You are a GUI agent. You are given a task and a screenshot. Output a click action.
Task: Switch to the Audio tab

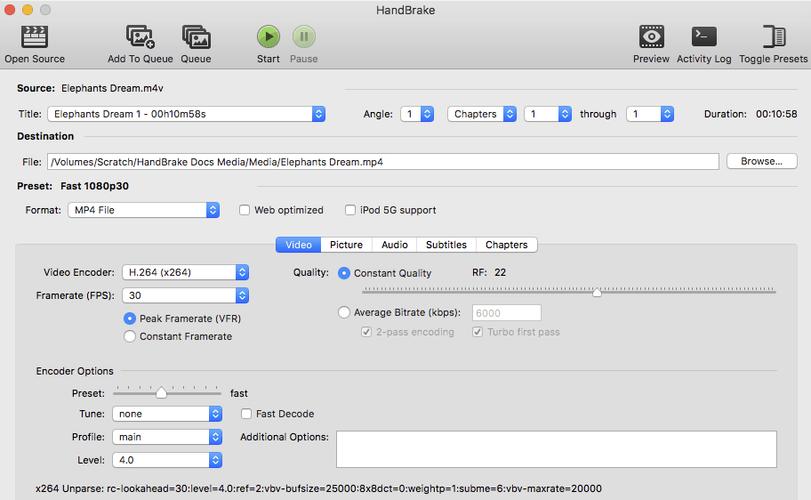pyautogui.click(x=394, y=244)
